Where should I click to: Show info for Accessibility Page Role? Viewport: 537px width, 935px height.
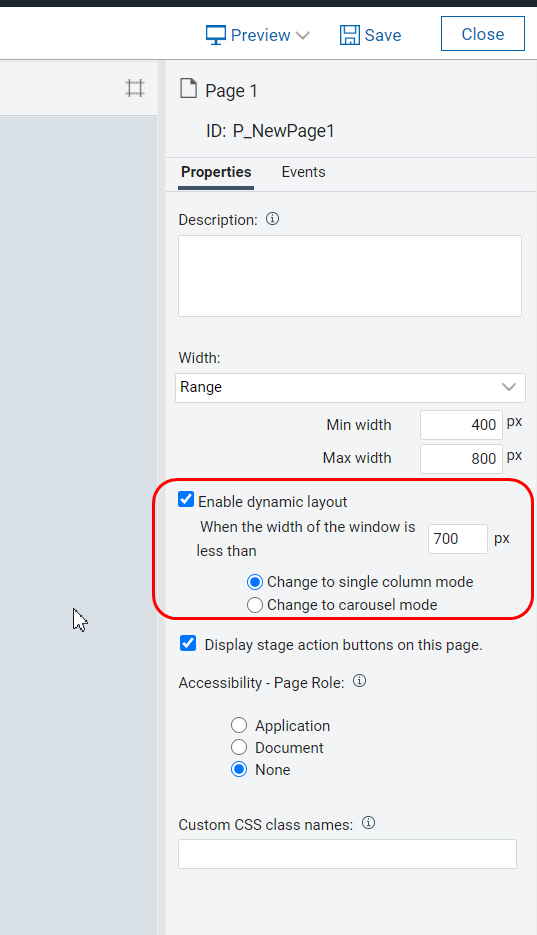[359, 681]
